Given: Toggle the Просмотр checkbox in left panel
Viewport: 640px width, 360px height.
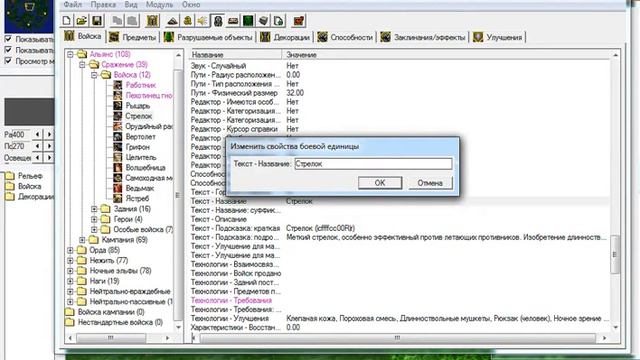Looking at the screenshot, I should [8, 61].
